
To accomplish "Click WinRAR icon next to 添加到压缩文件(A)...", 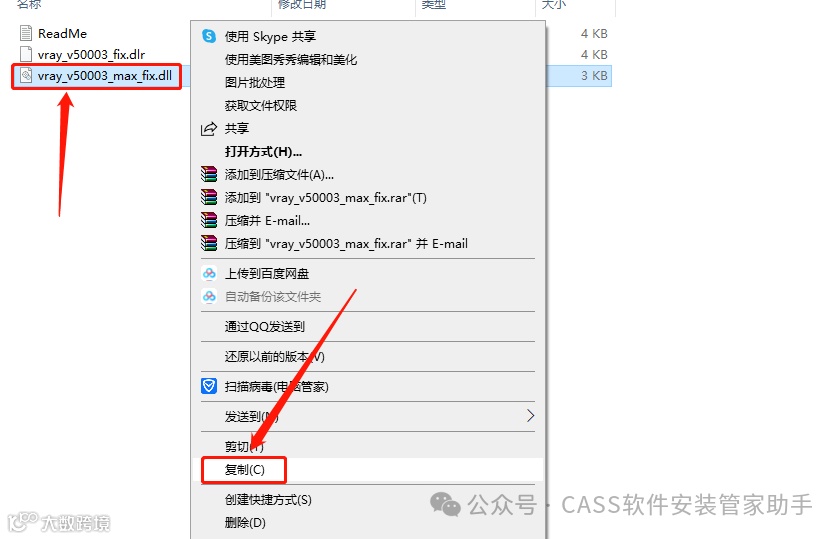I will (x=209, y=175).
